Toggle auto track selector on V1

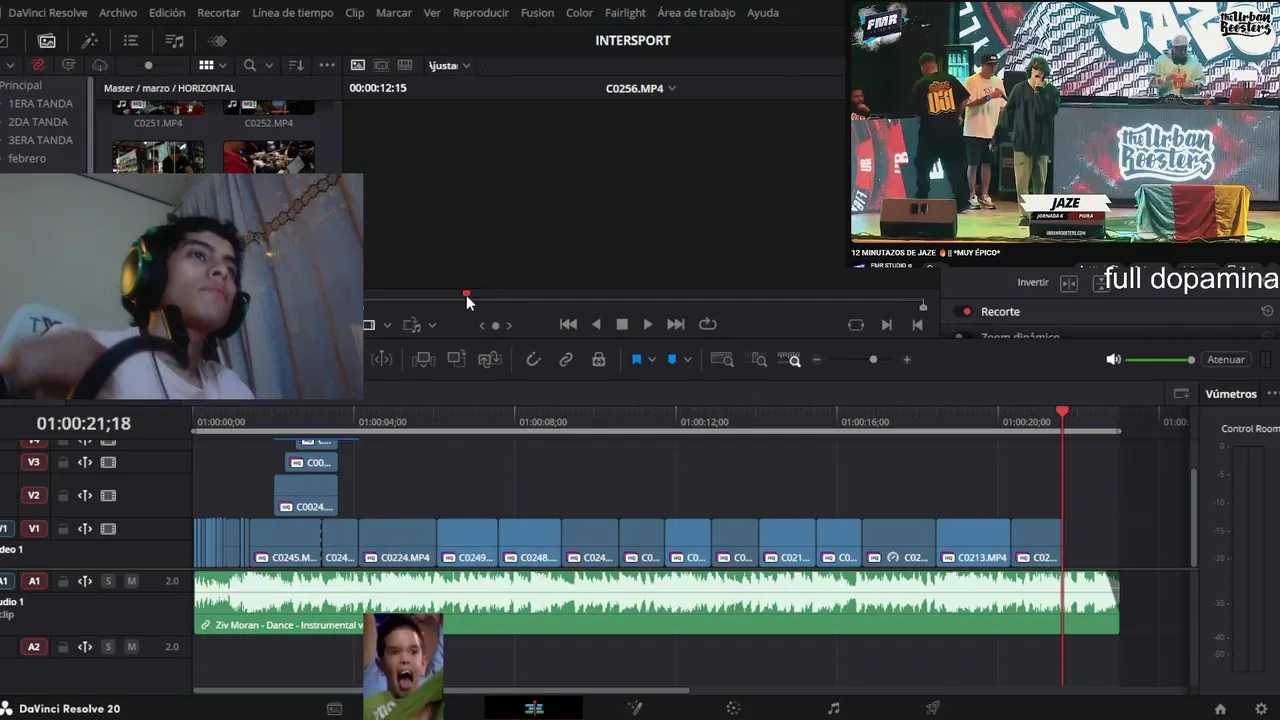(85, 529)
